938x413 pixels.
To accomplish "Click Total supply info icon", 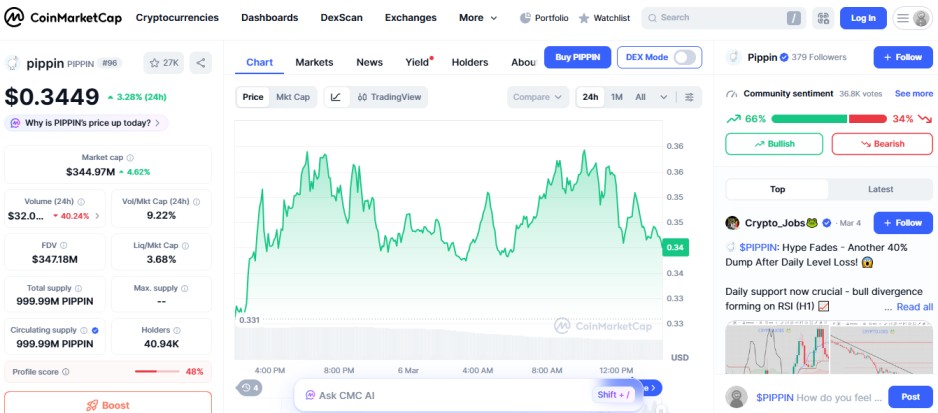I will [78, 289].
